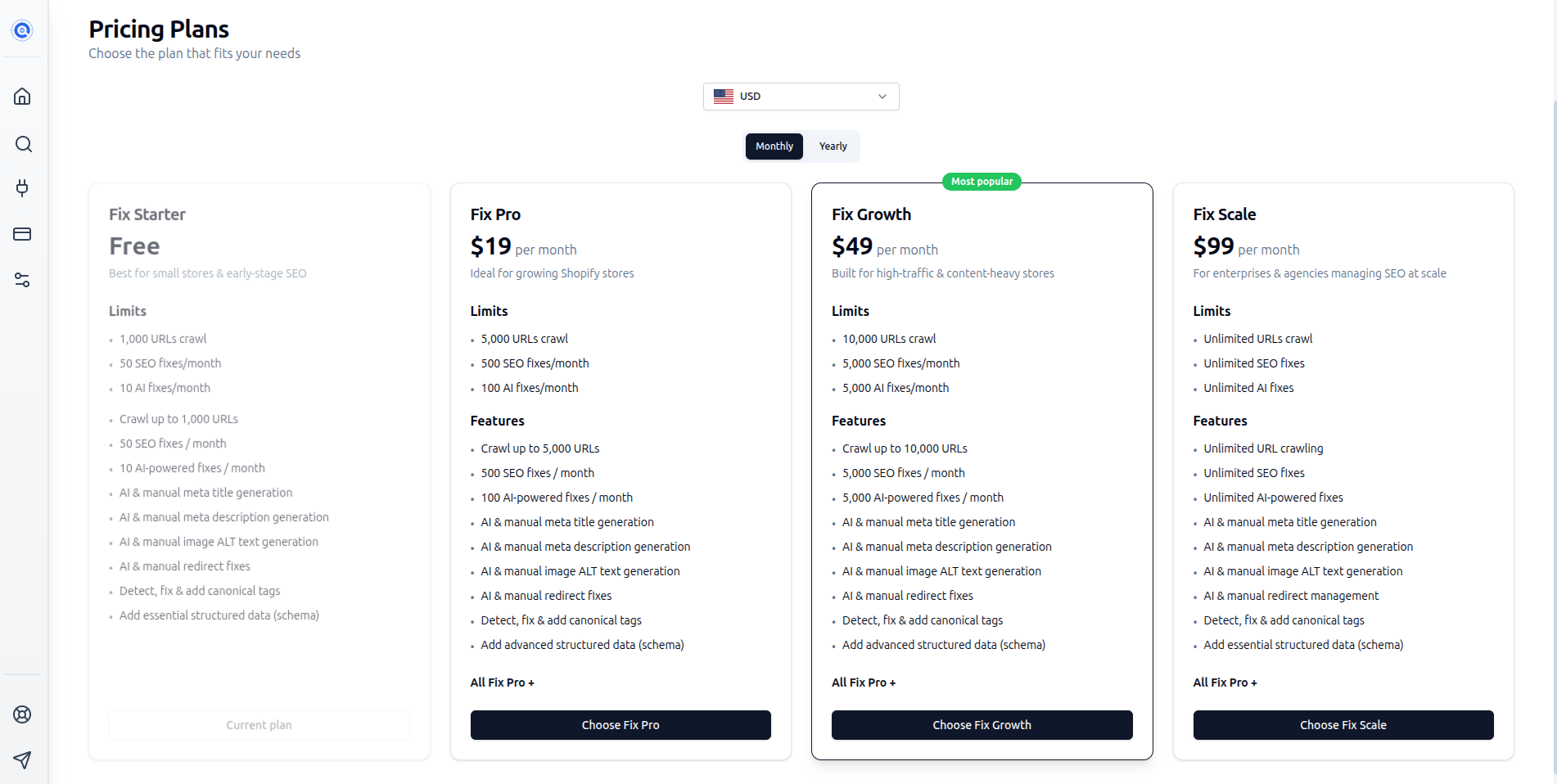This screenshot has width=1557, height=784.
Task: Select the Search icon in the sidebar
Action: [x=22, y=144]
